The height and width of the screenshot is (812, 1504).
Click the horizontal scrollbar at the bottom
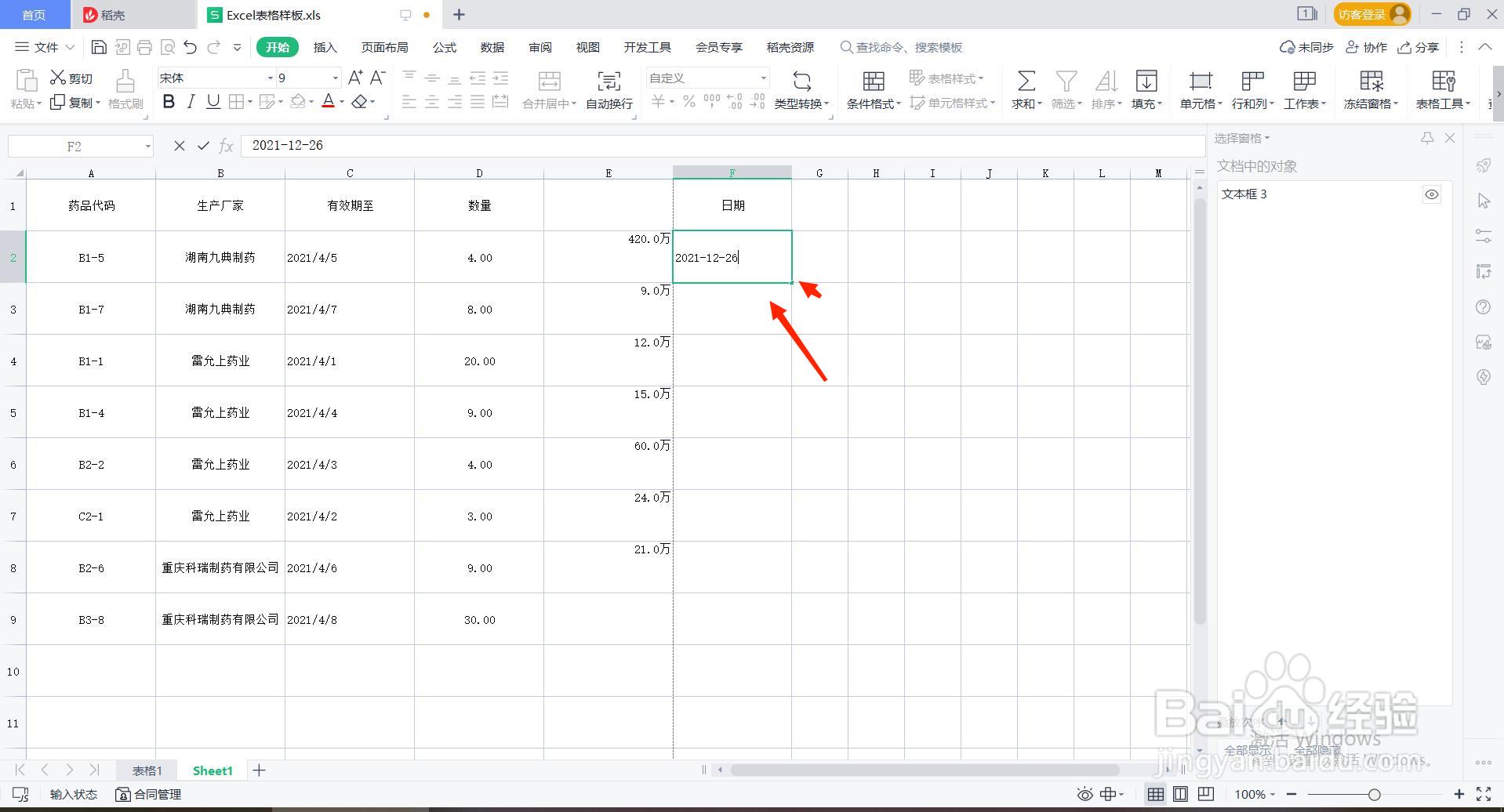[x=925, y=770]
